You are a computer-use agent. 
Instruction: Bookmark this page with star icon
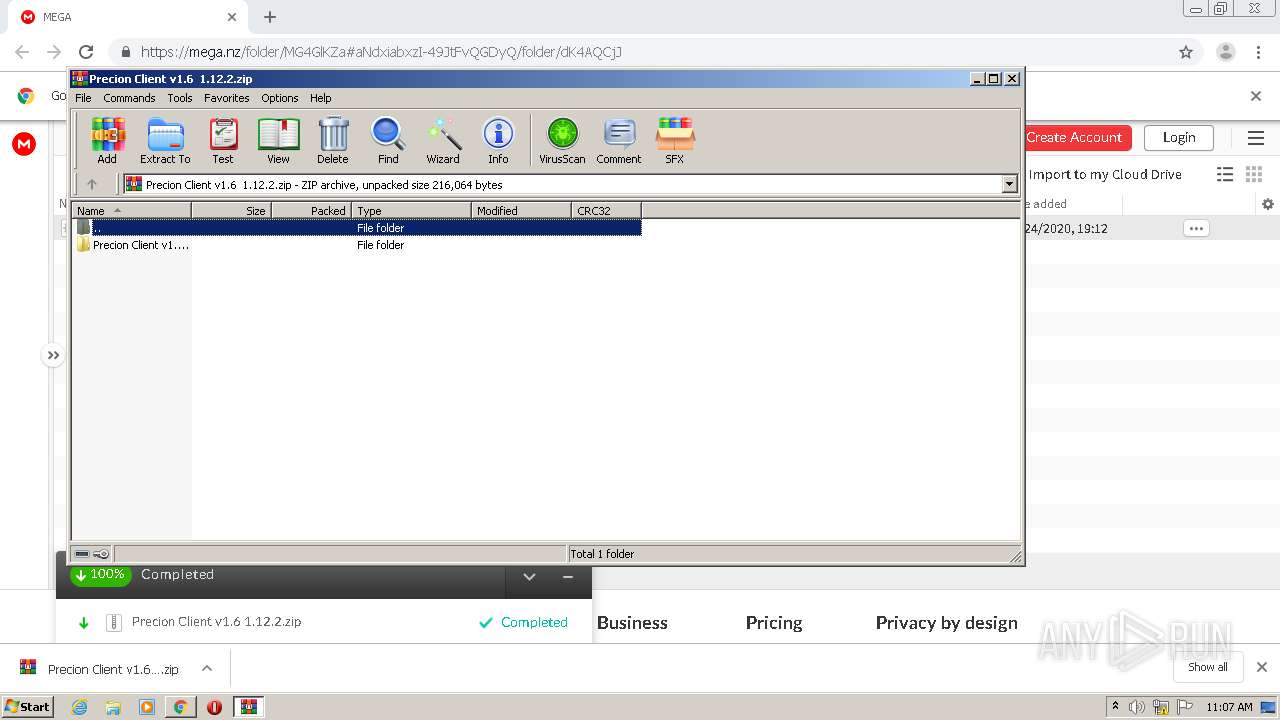click(x=1186, y=52)
